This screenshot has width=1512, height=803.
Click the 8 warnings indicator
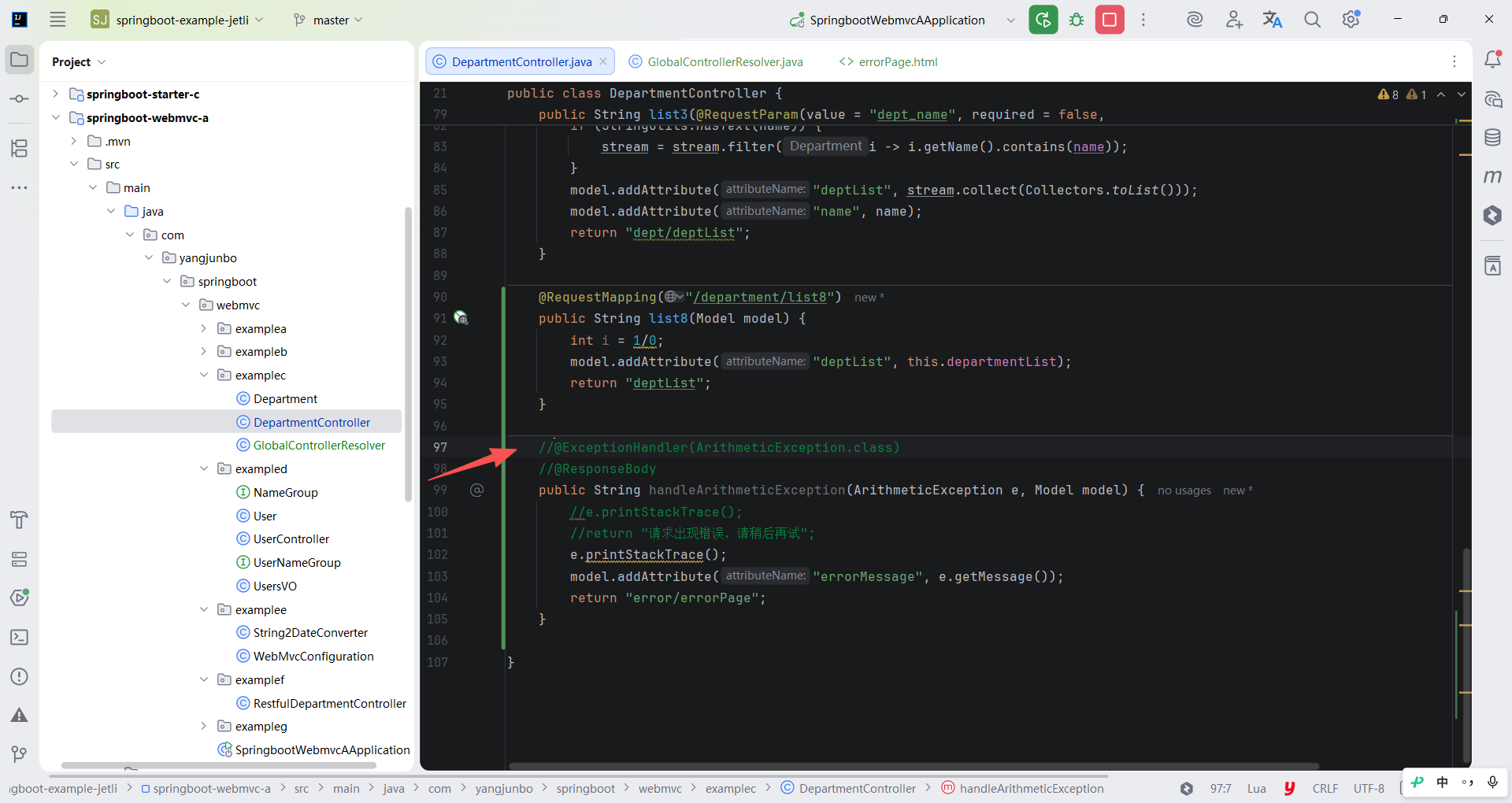(x=1388, y=94)
